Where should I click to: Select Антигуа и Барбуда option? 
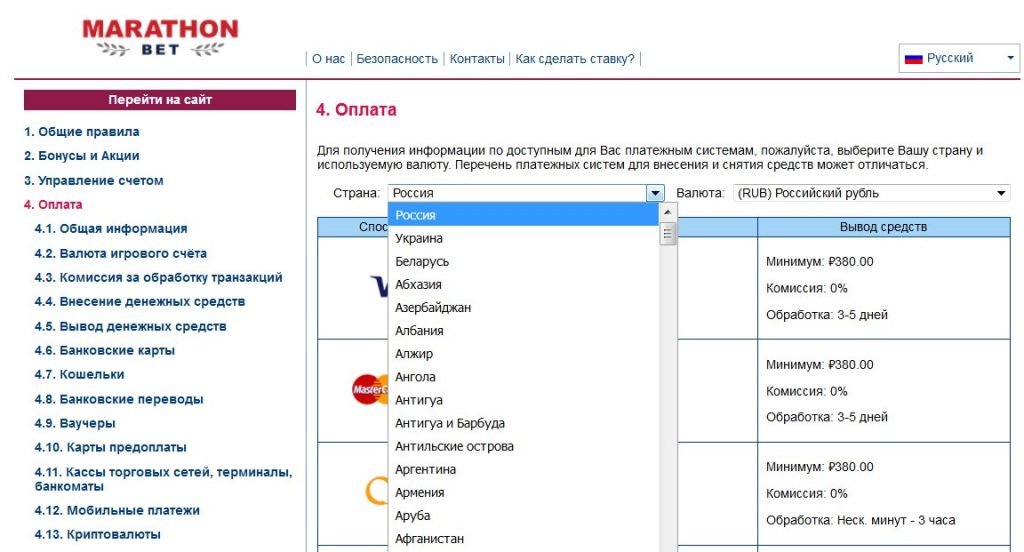(x=523, y=423)
